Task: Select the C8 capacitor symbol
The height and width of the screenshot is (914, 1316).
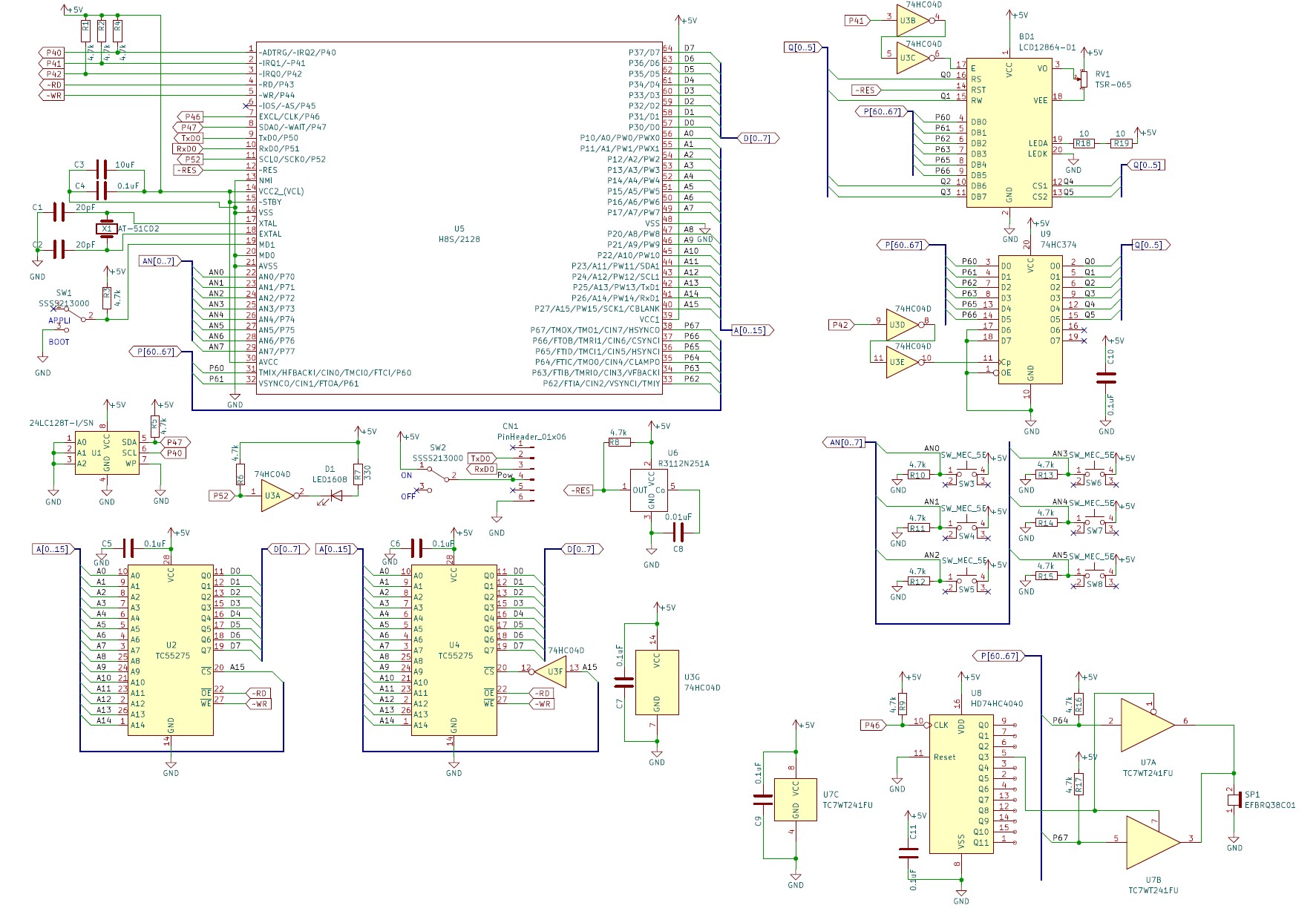Action: [x=678, y=532]
